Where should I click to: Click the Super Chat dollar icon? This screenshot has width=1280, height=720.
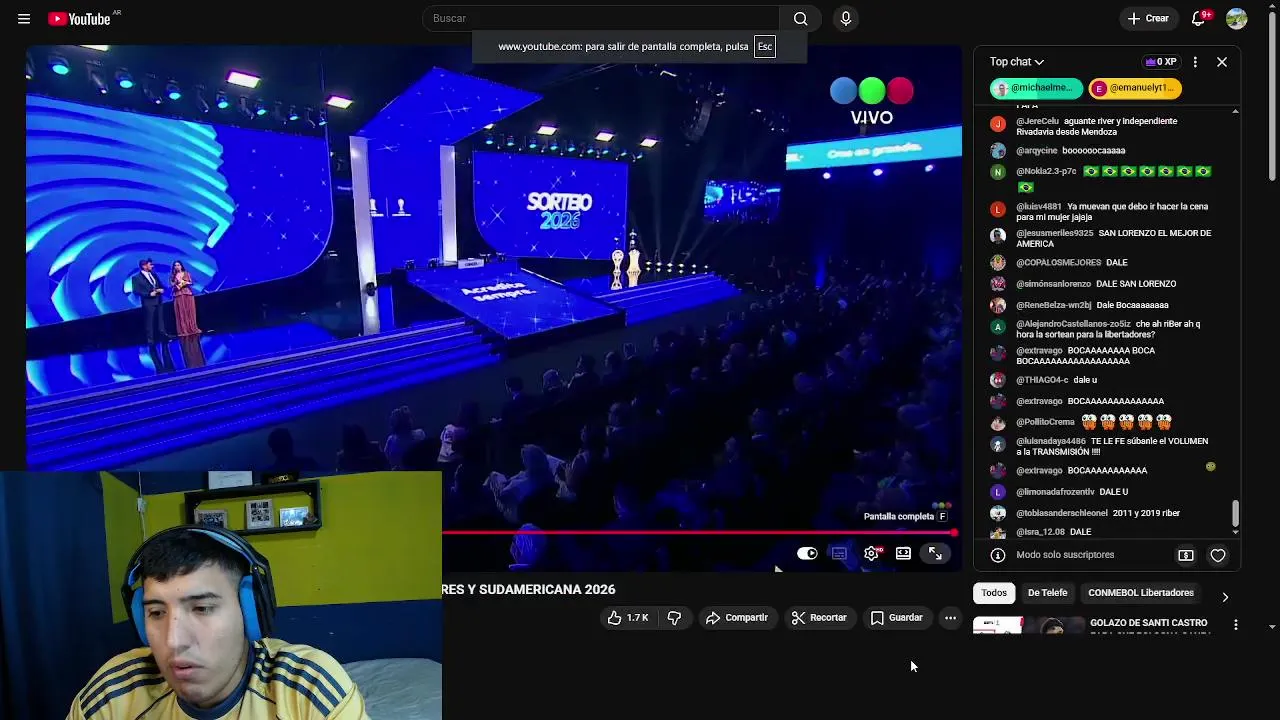pos(1186,555)
